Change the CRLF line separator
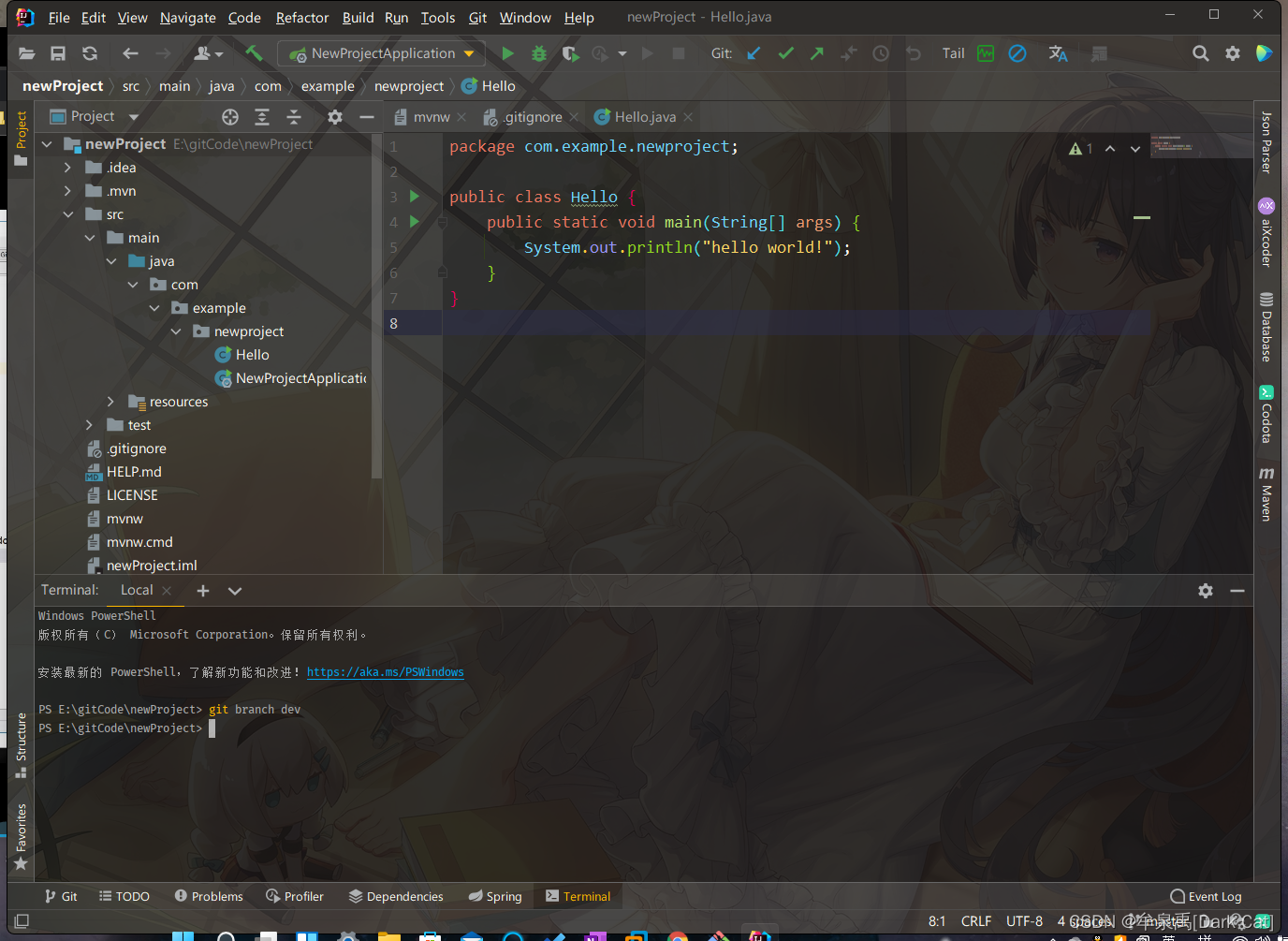 976,921
